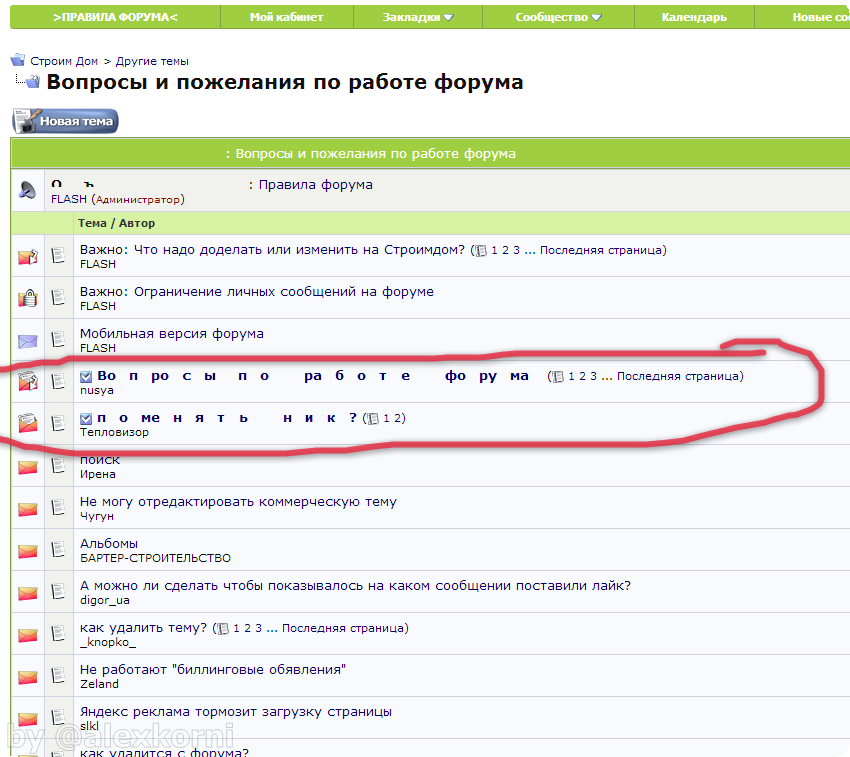This screenshot has width=850, height=757.
Task: Open the ПРАВИЛА ФОРУМА link in navbar
Action: (115, 17)
